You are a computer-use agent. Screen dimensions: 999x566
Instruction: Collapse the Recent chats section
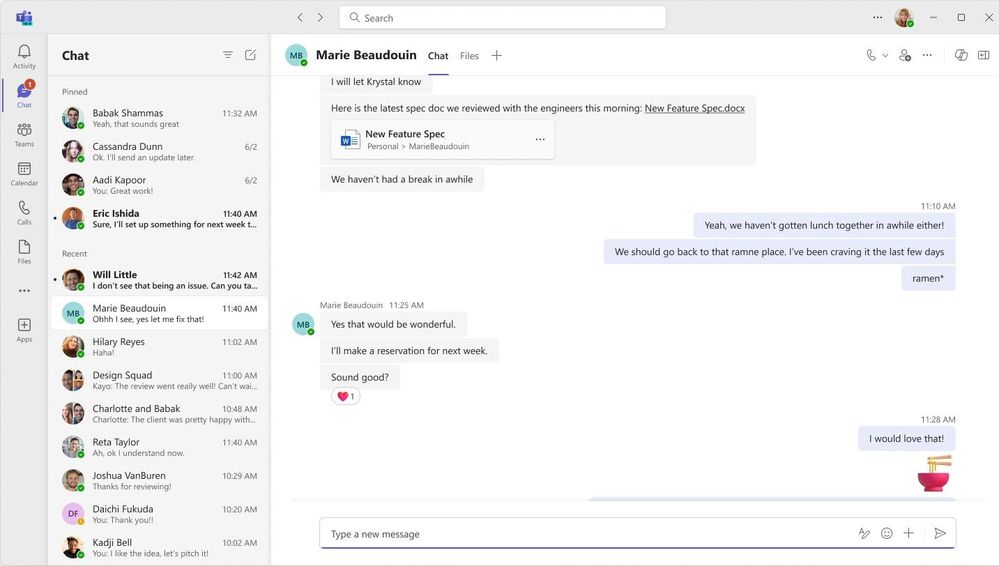(x=75, y=254)
